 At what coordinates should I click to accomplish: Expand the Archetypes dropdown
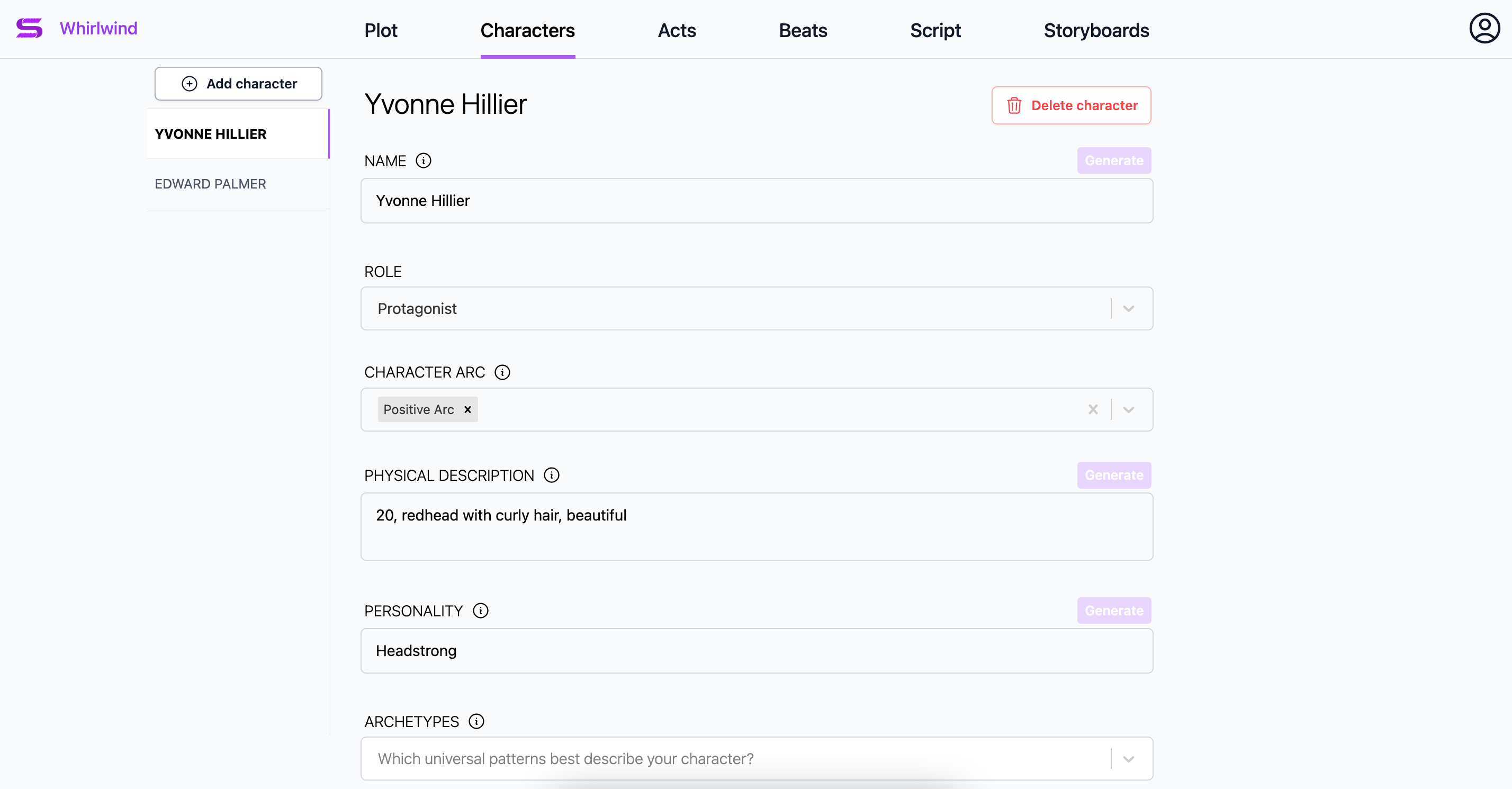[x=1128, y=758]
